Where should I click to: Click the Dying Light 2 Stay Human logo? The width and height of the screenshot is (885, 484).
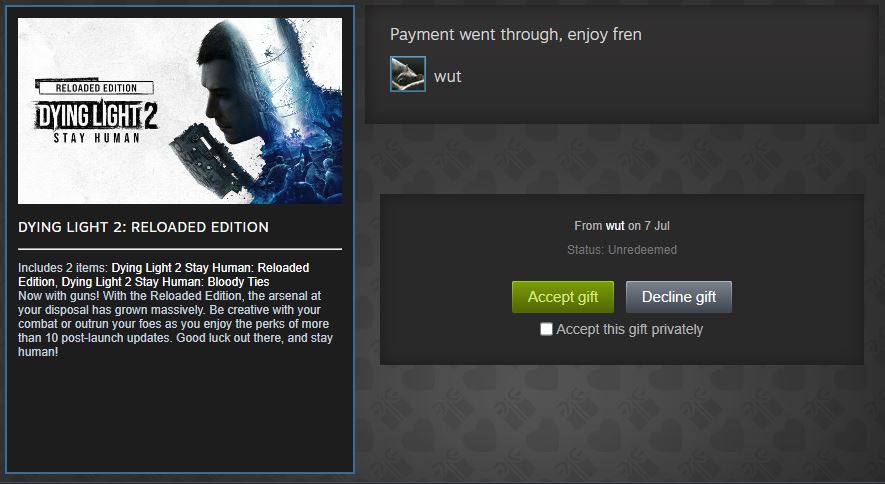(96, 120)
